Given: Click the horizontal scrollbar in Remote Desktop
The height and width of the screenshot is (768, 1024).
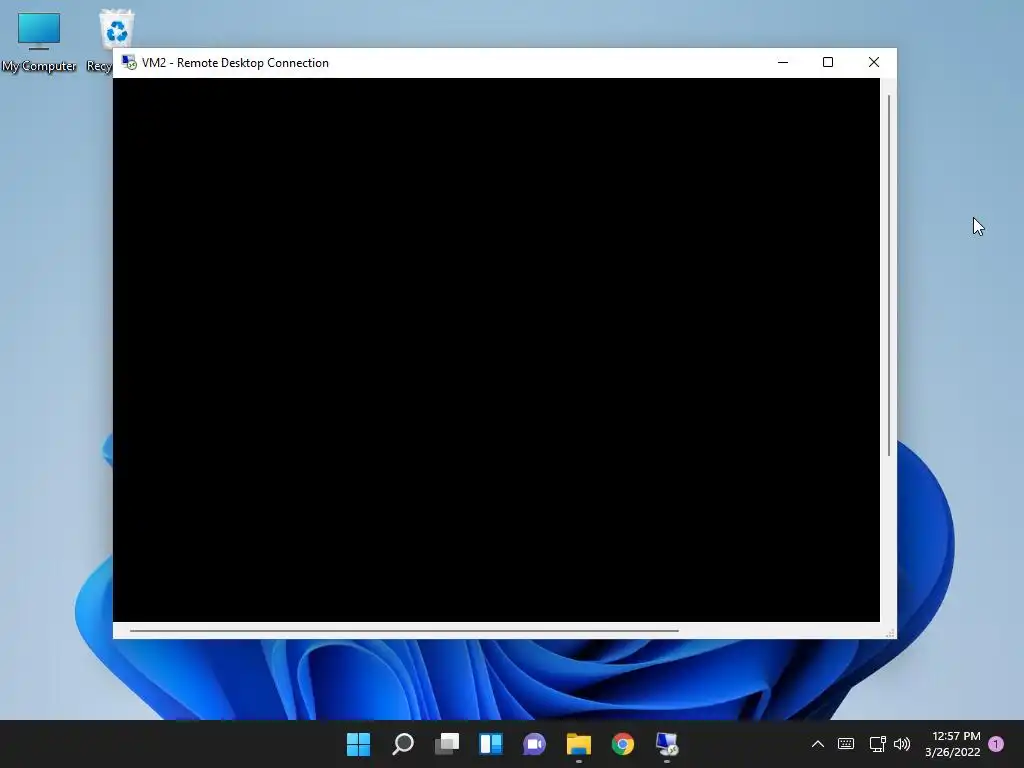Looking at the screenshot, I should [404, 631].
